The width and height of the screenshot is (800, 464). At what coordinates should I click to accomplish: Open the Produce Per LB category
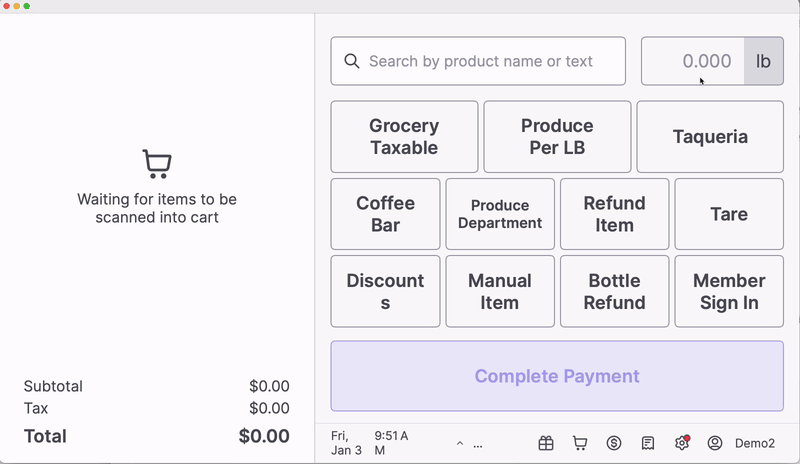coord(557,137)
